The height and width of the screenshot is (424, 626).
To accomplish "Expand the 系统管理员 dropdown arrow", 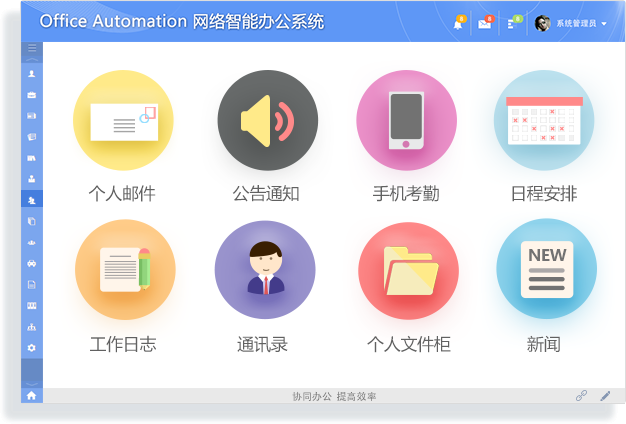I will tap(604, 24).
